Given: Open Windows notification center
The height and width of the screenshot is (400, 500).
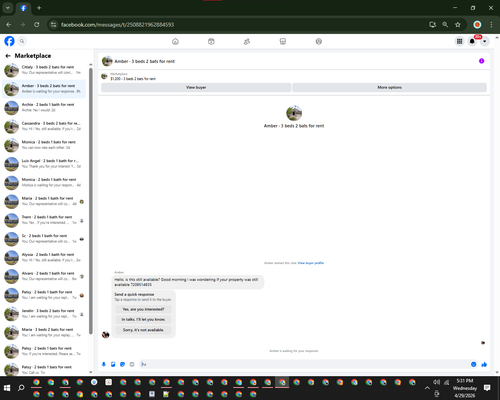Looking at the screenshot, I should tap(487, 388).
